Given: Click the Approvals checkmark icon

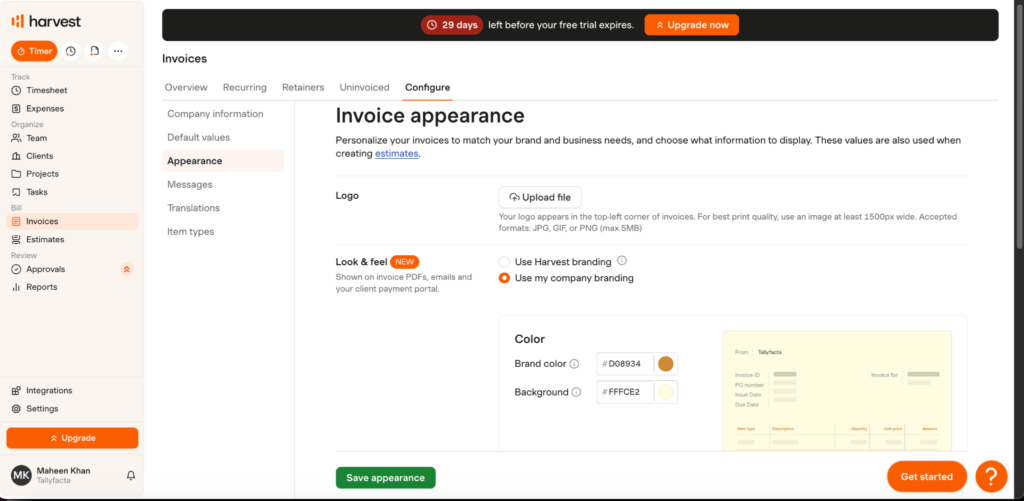Looking at the screenshot, I should point(16,269).
